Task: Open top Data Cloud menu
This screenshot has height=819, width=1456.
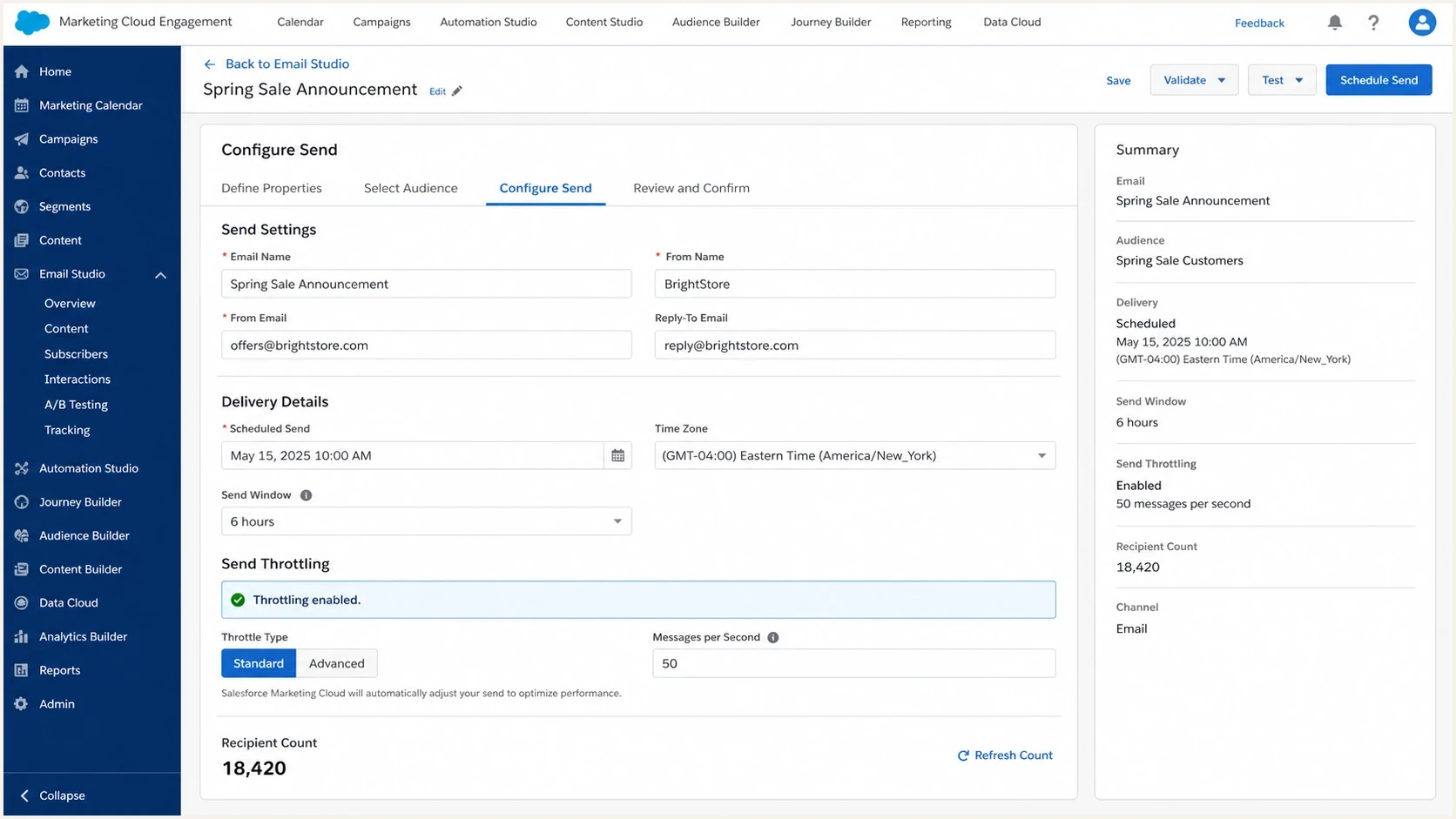Action: coord(1012,23)
